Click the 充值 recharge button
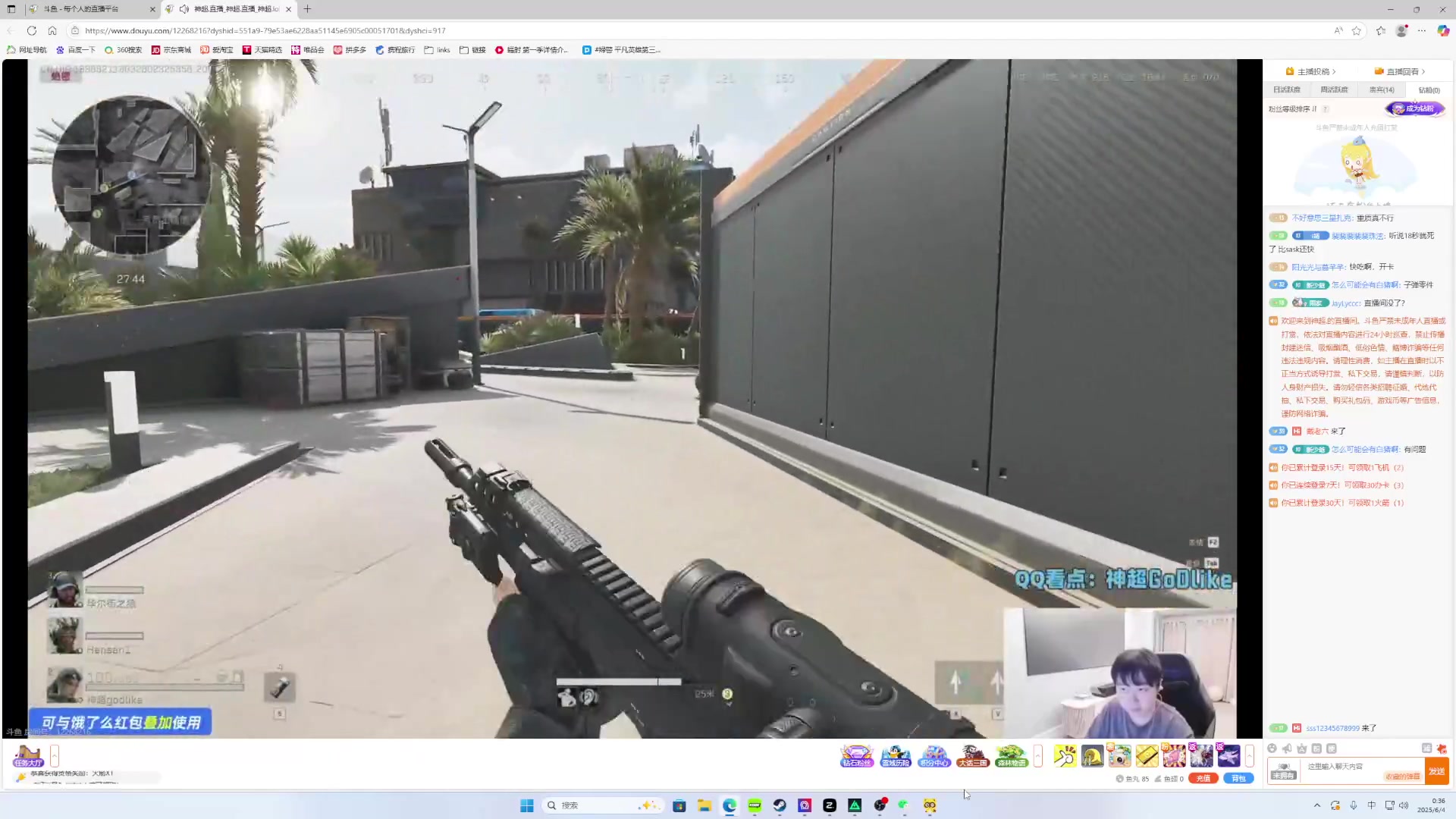 tap(1203, 778)
